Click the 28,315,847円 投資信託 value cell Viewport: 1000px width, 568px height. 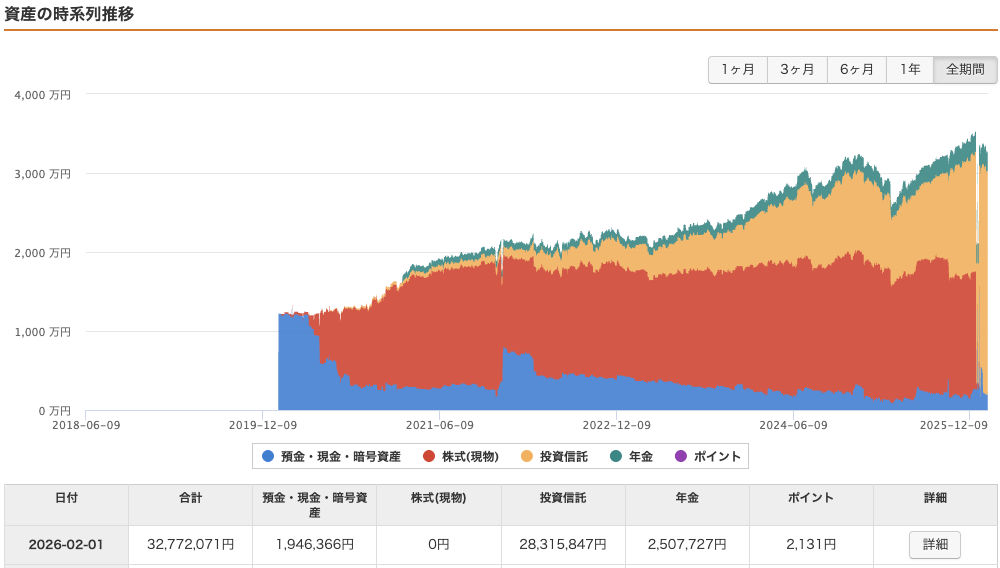tap(563, 545)
